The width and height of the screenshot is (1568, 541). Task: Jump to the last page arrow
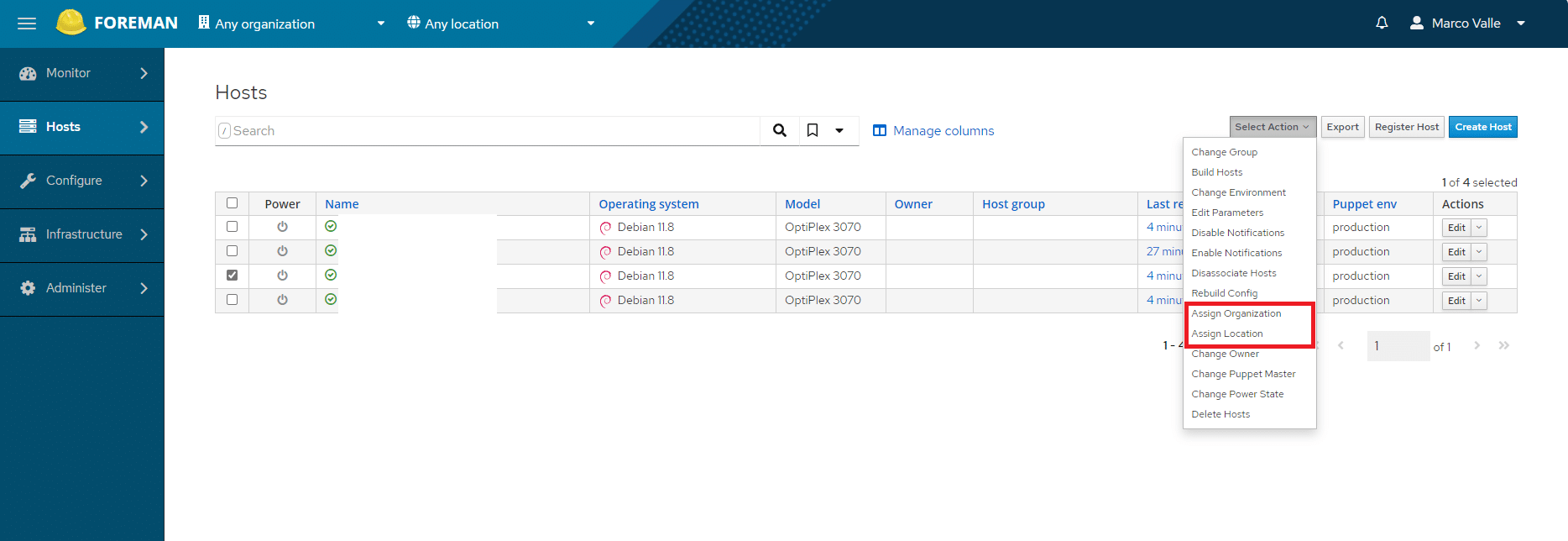[1504, 345]
